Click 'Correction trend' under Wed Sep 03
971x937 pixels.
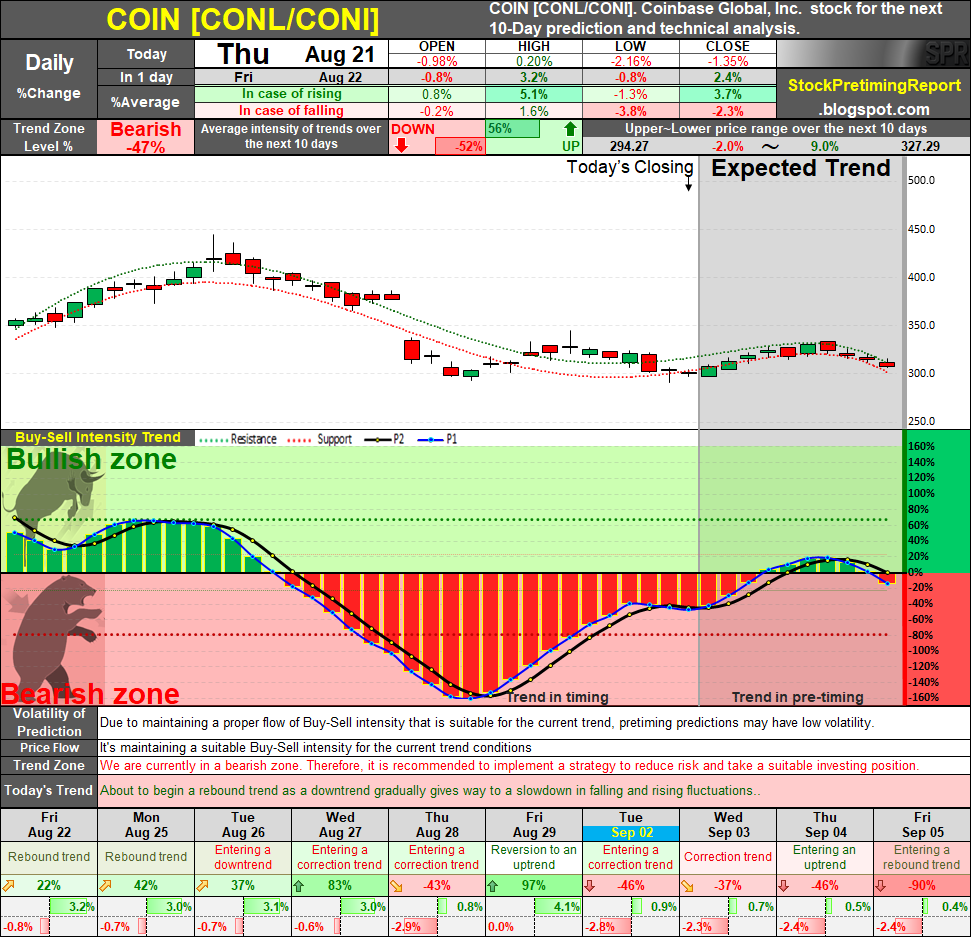728,857
